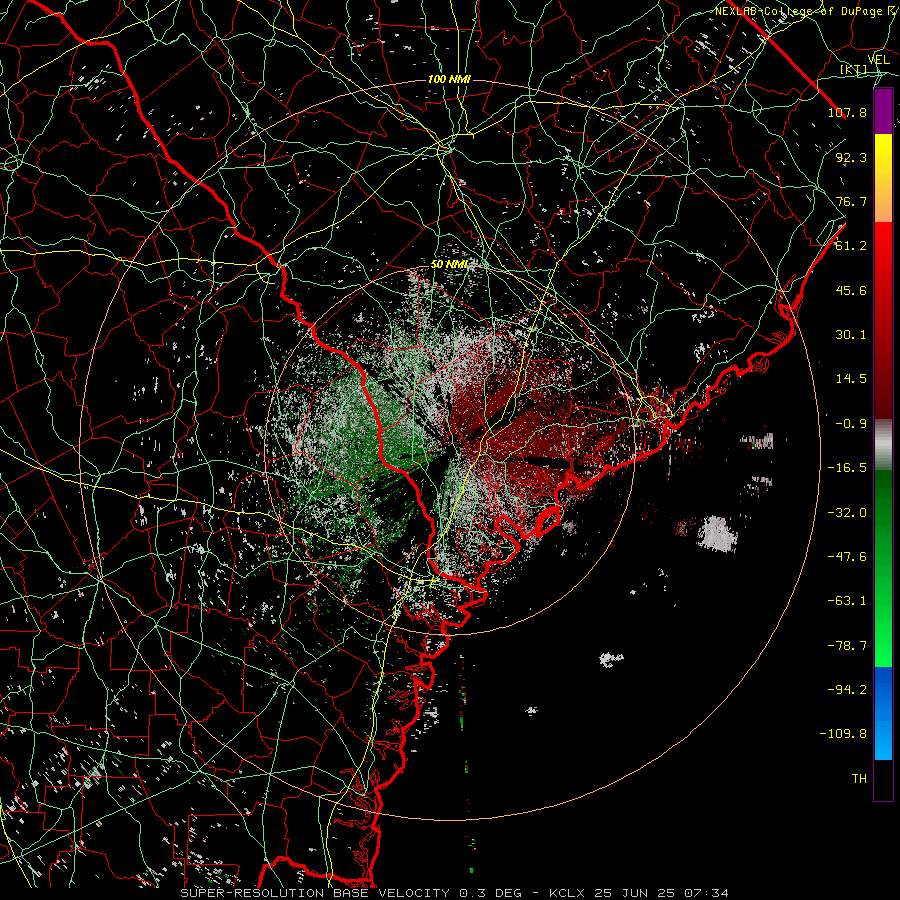
Task: Click the TH label on the scale
Action: [x=859, y=779]
